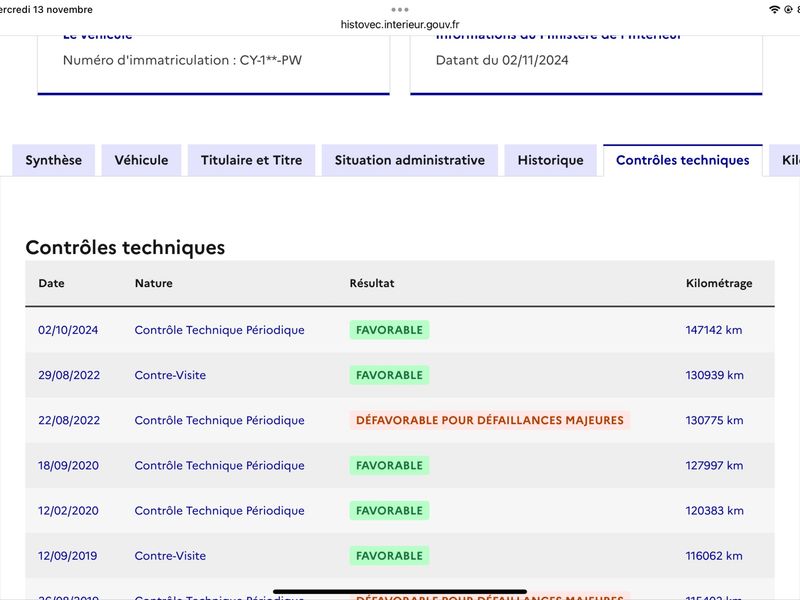Select the Contrôles techniques tab
The width and height of the screenshot is (800, 600).
coord(683,160)
